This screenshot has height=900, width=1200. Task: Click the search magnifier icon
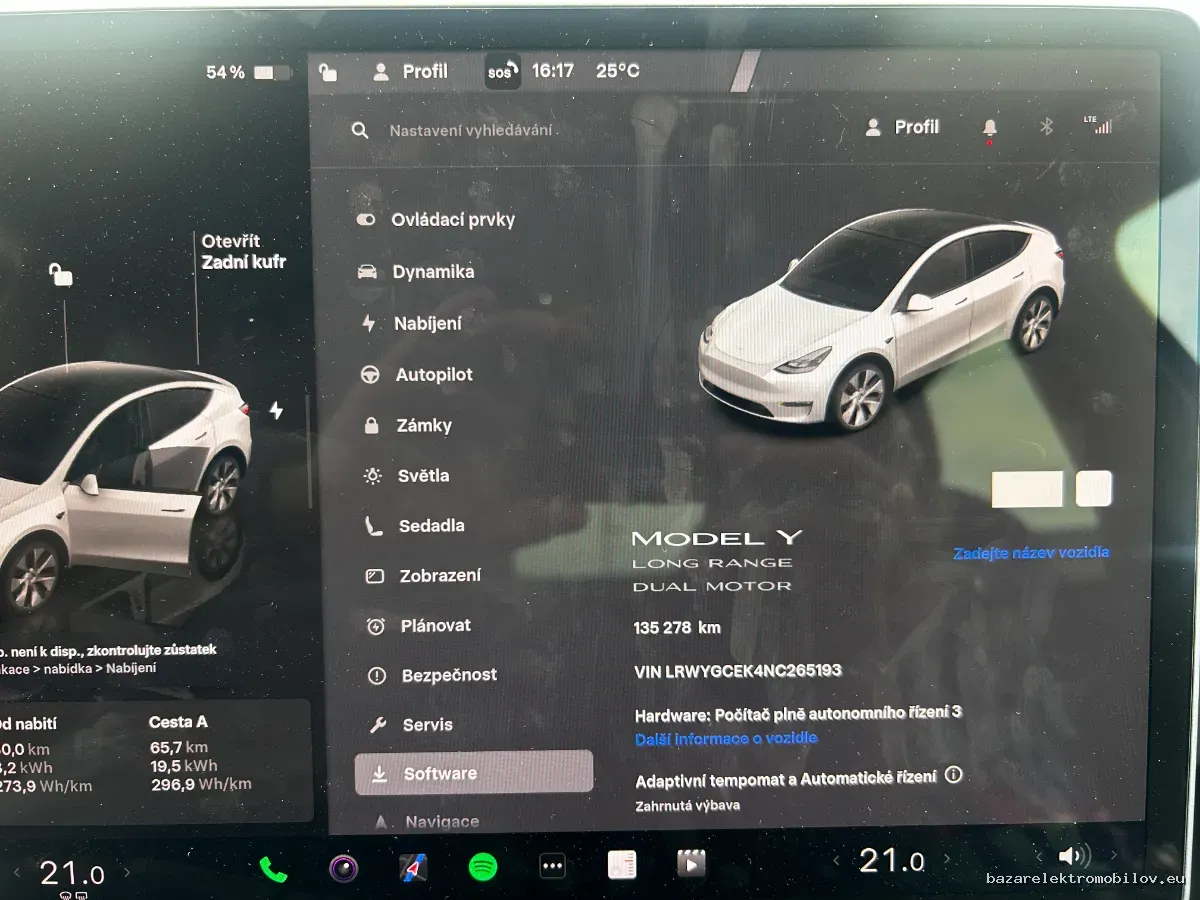(360, 131)
